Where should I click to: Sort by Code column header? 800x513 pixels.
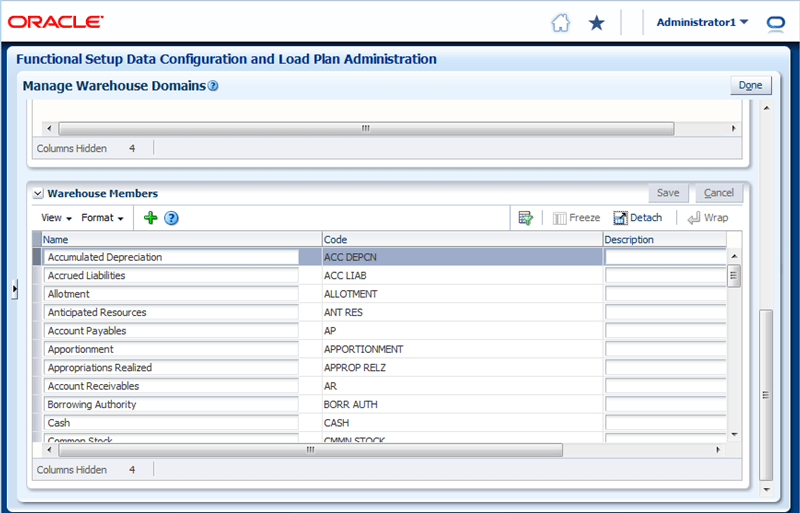[462, 239]
